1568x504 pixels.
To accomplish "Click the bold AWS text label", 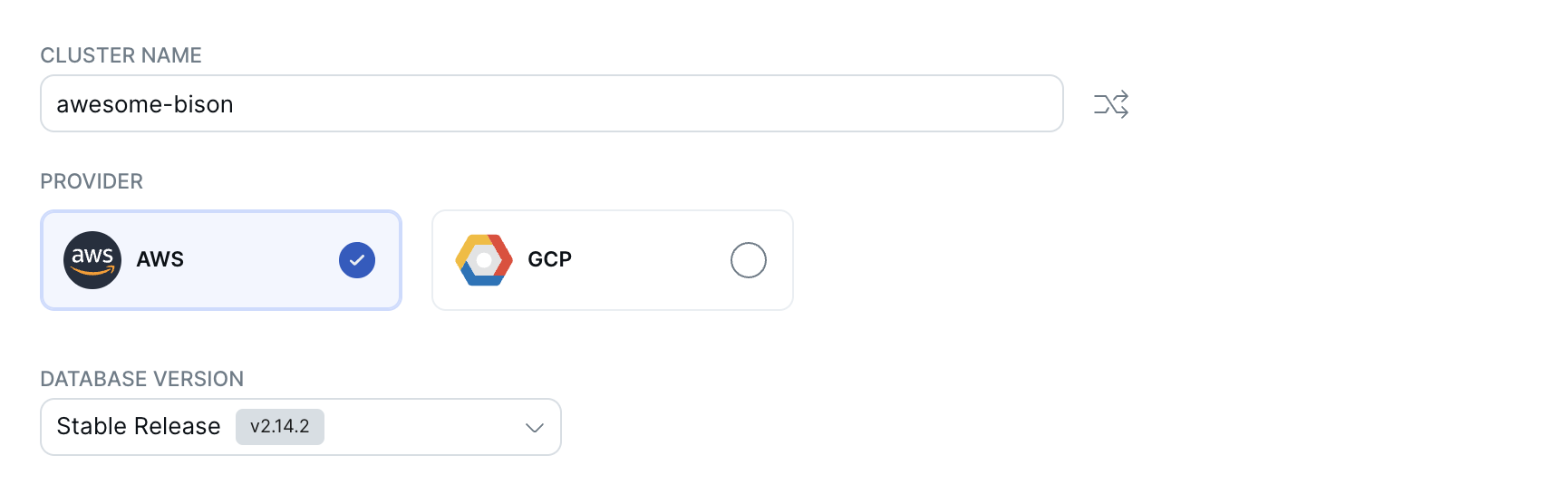I will [160, 260].
